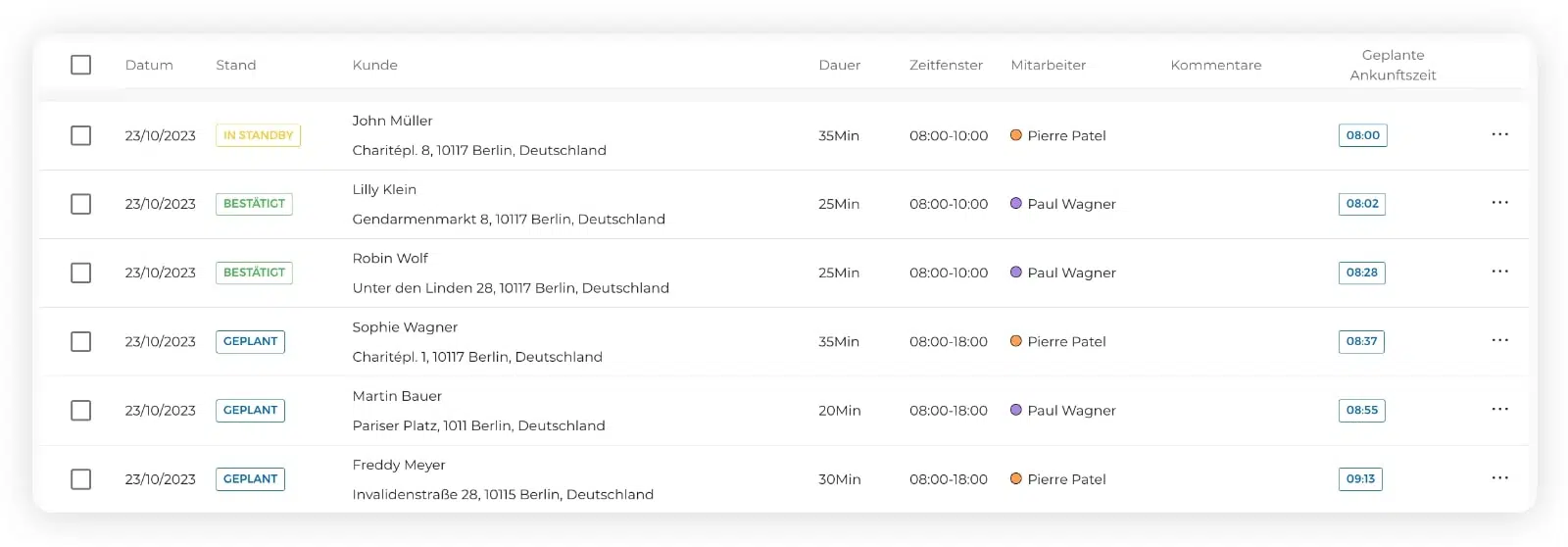Click customer name Freddy Meyer
The height and width of the screenshot is (547, 1568).
click(399, 465)
